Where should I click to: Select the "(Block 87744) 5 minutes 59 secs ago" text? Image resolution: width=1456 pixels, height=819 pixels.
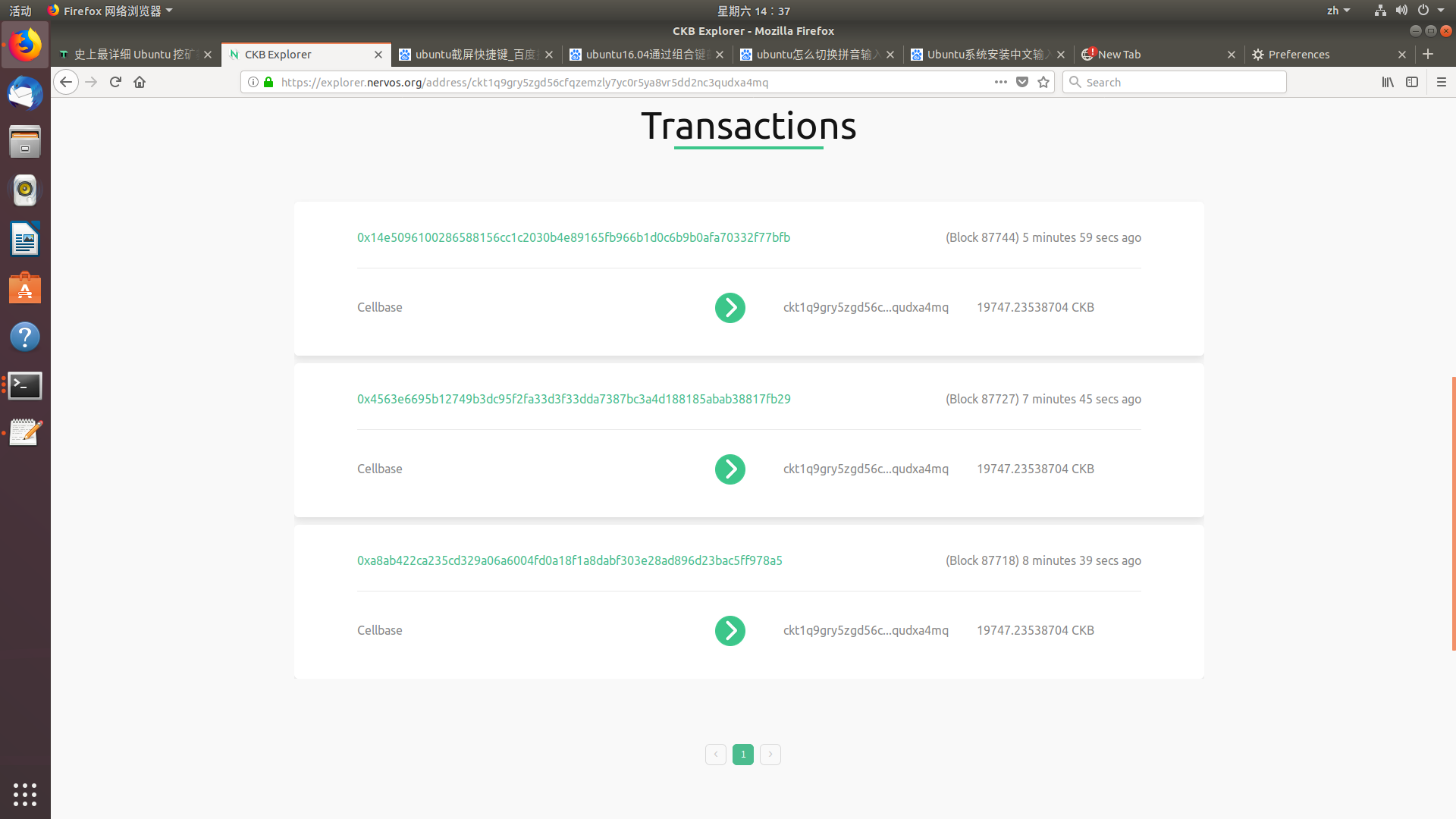click(x=1043, y=237)
